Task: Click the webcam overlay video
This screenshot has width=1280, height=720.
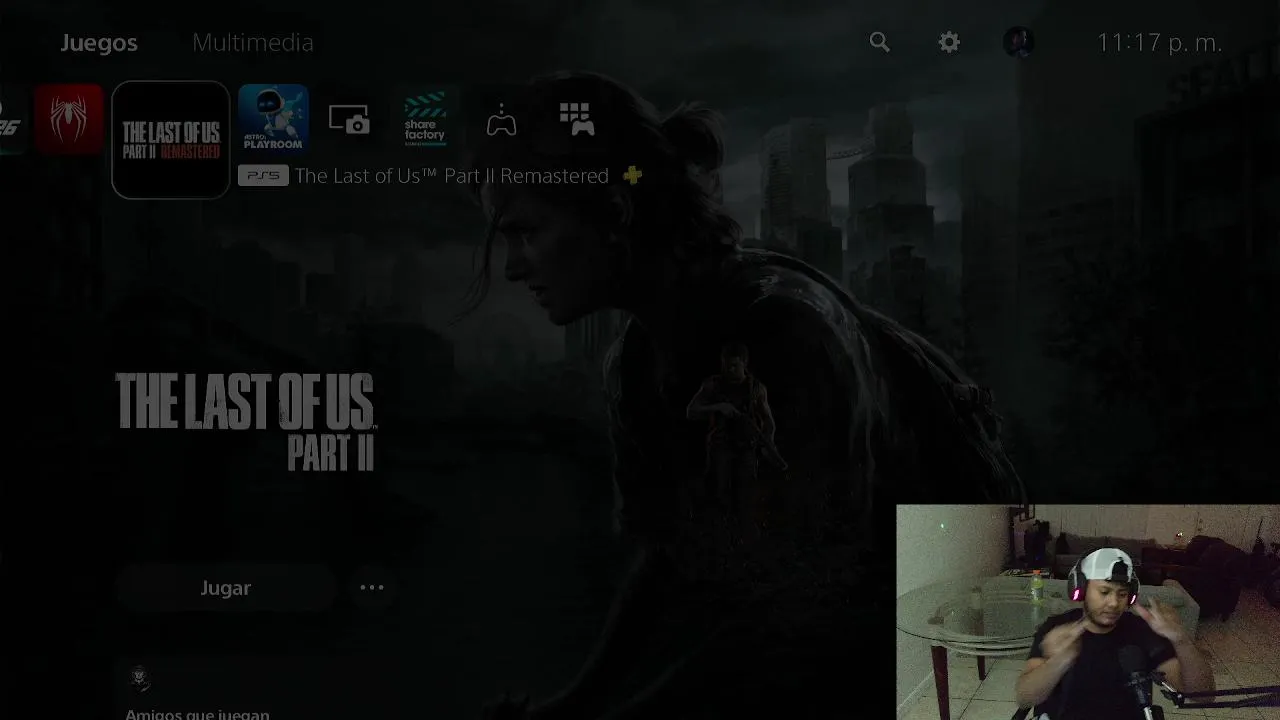Action: coord(1088,612)
